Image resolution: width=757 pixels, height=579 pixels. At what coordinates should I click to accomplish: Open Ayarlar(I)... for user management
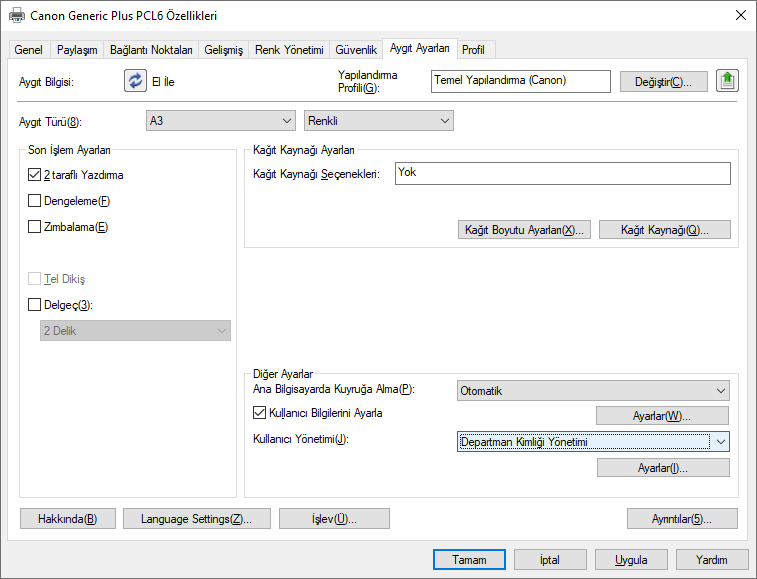pos(663,467)
